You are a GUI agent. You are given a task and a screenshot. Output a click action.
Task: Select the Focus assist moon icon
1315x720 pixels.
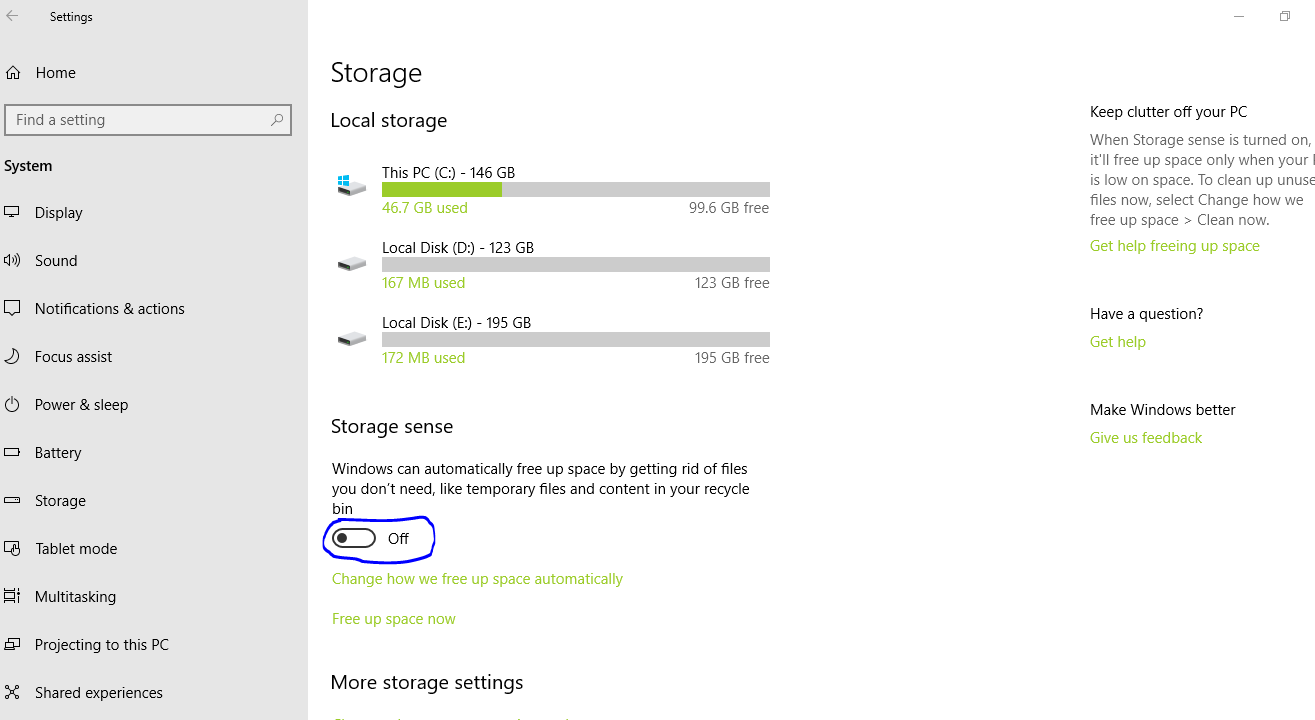[14, 356]
